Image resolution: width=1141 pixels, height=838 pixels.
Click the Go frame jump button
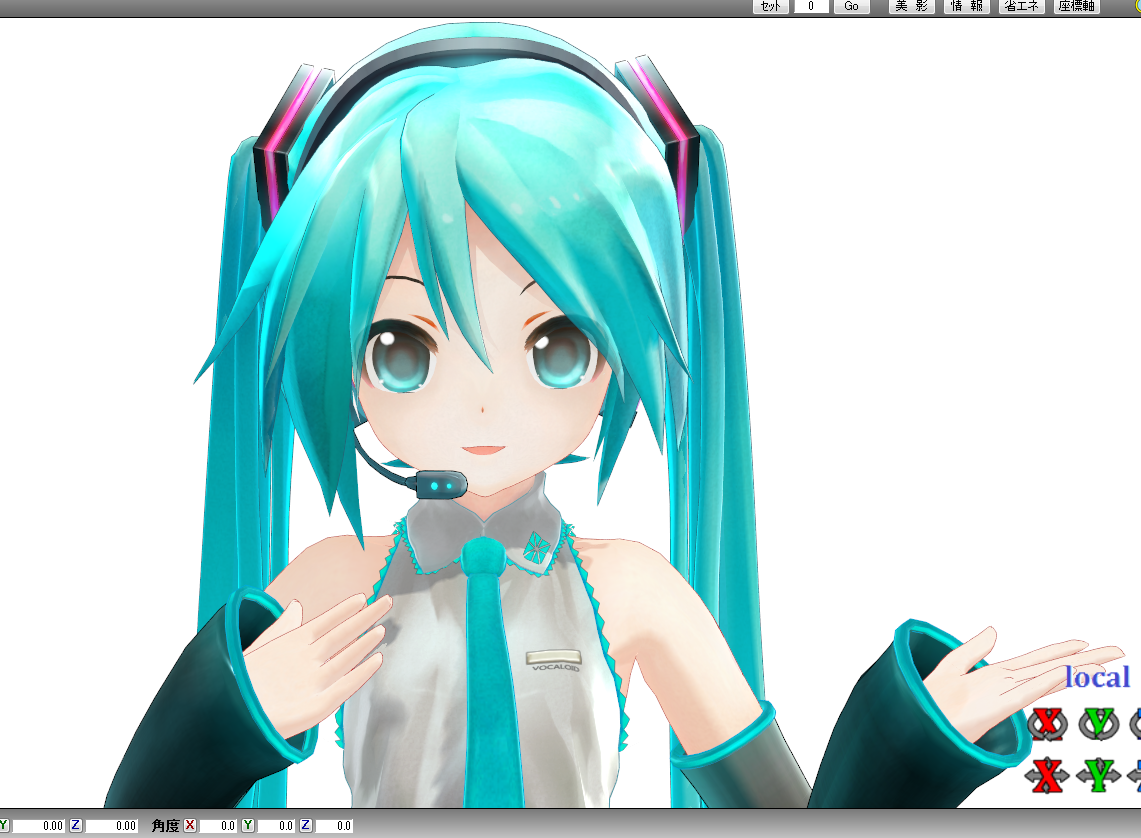tap(851, 7)
